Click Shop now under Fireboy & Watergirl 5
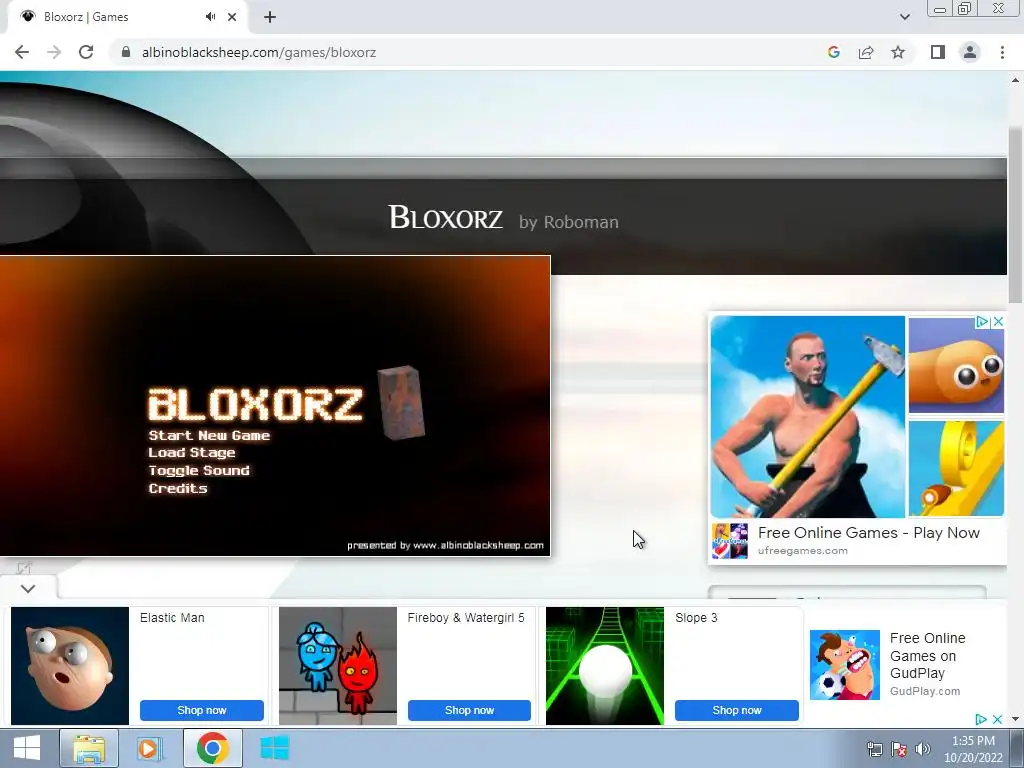This screenshot has width=1024, height=768. (x=469, y=710)
